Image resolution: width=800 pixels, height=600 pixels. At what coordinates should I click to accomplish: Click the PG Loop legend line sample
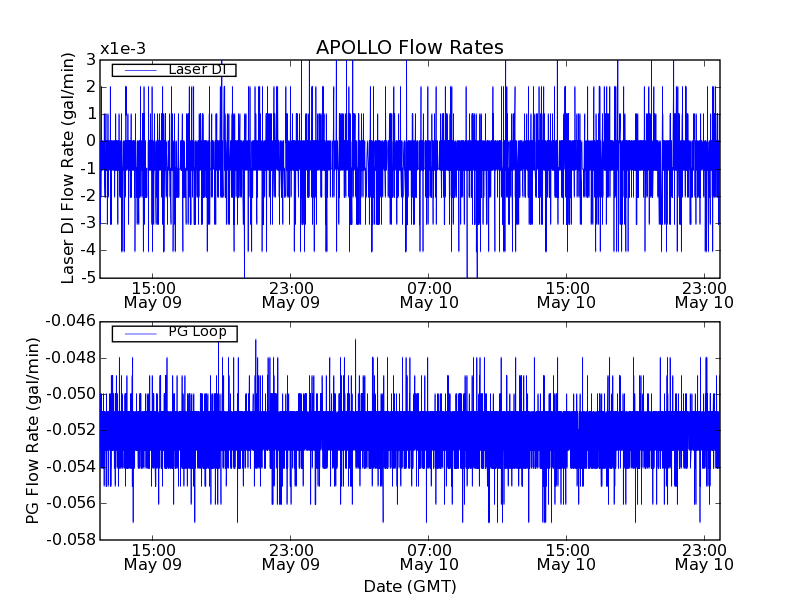139,333
